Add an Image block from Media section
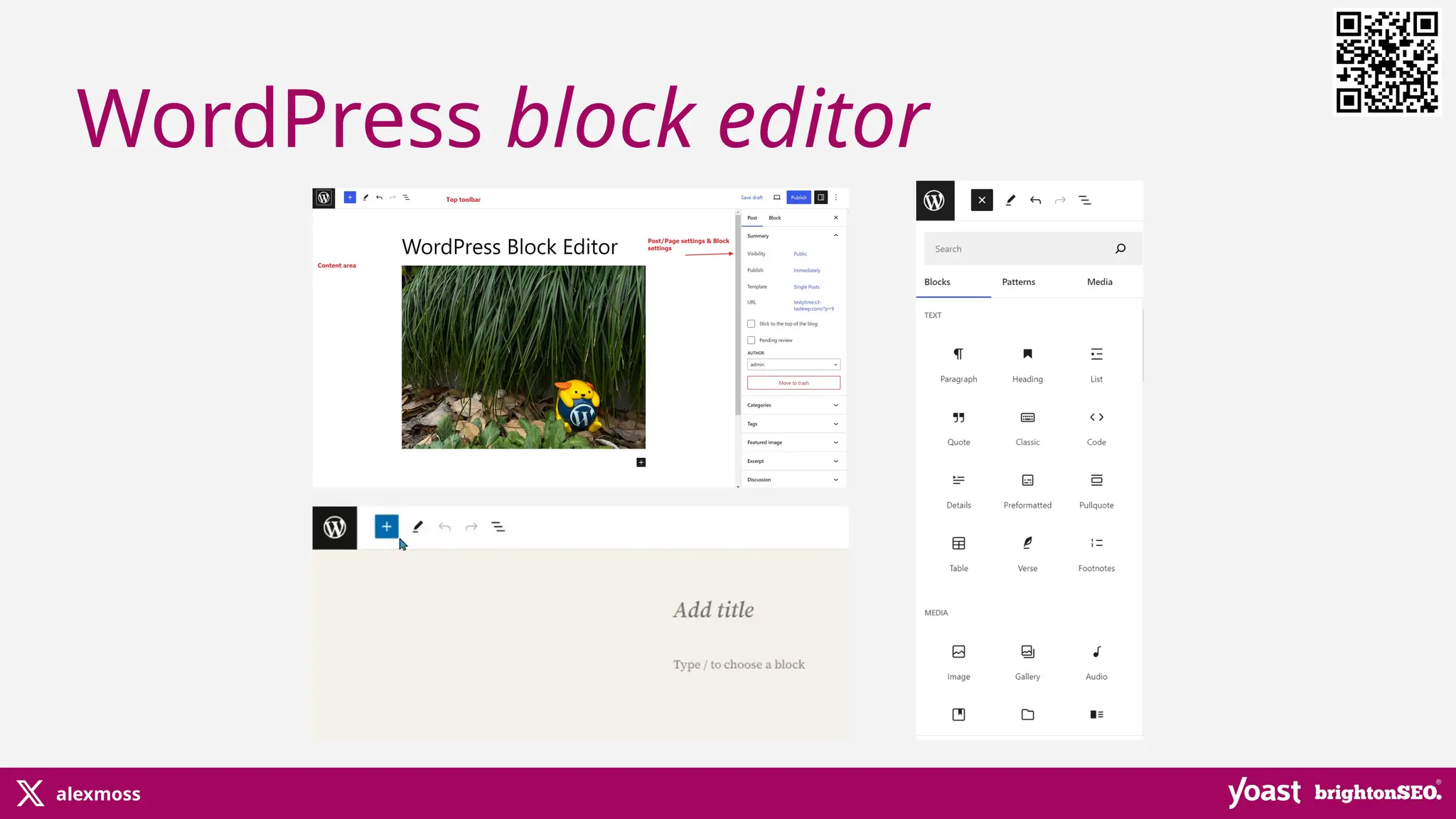The width and height of the screenshot is (1456, 819). tap(958, 663)
